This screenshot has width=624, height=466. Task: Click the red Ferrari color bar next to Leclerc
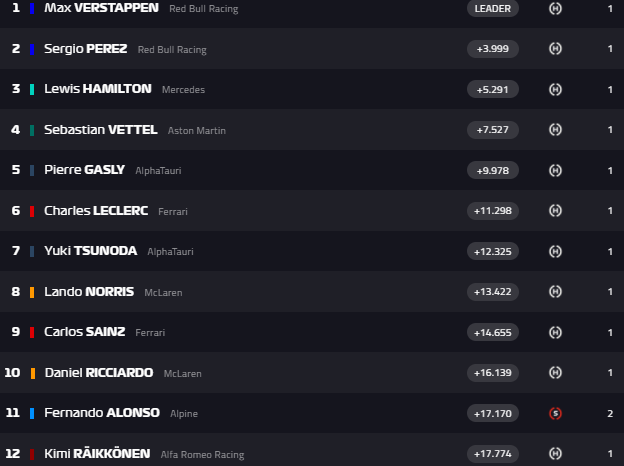pos(32,211)
